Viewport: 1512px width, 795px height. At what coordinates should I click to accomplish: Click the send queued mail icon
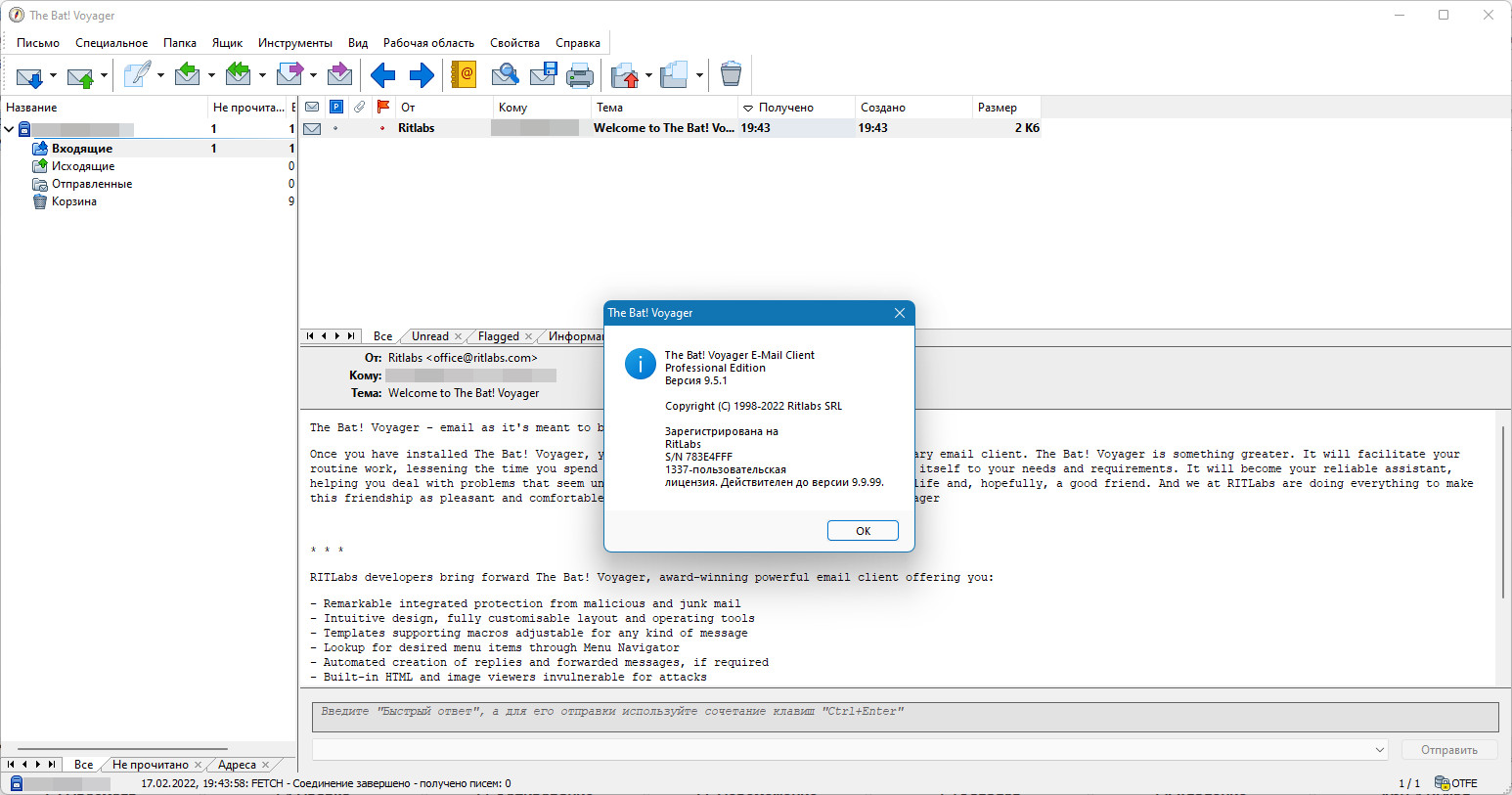tap(80, 75)
